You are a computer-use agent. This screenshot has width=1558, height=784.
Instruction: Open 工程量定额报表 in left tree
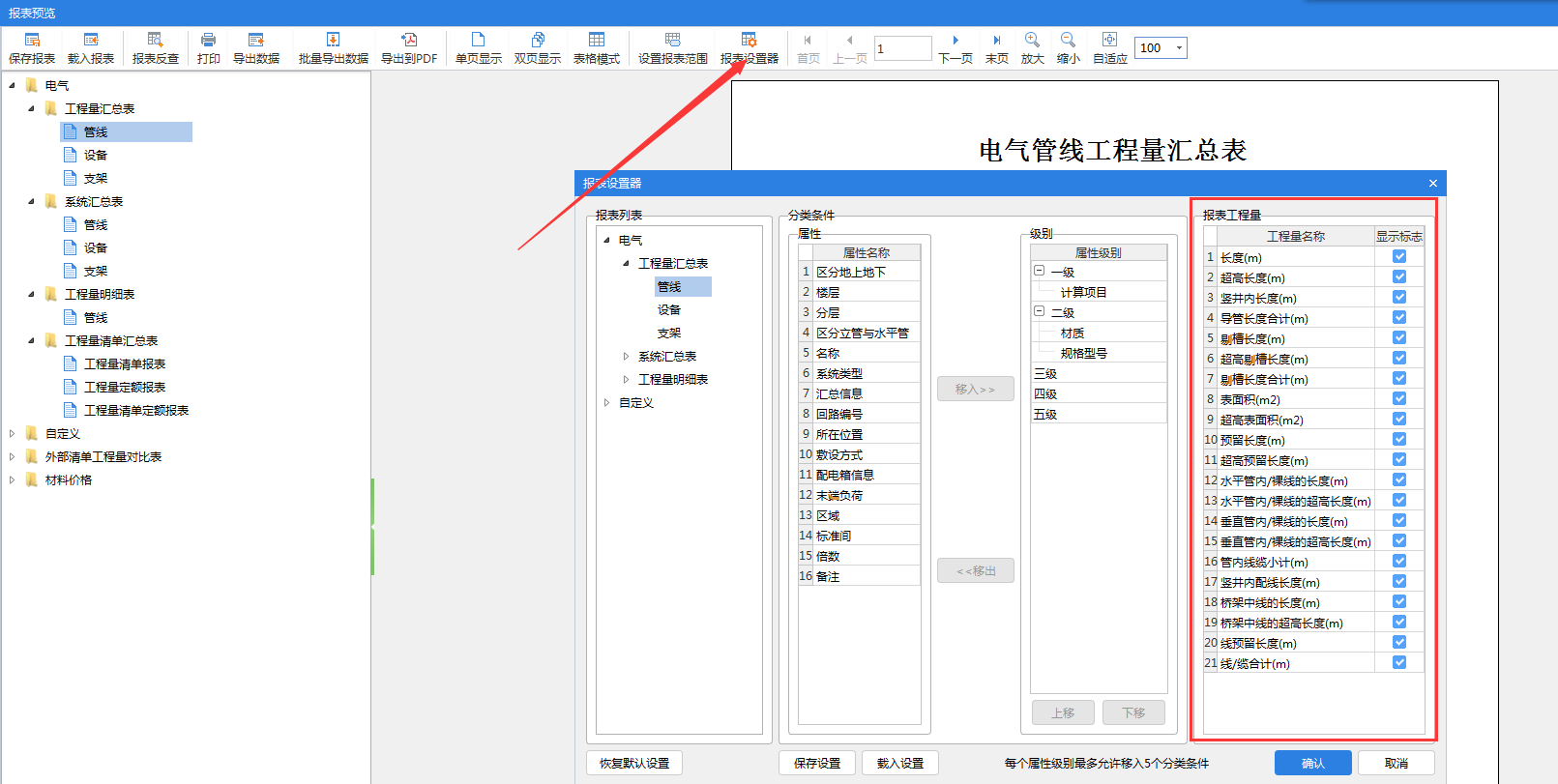[x=125, y=388]
